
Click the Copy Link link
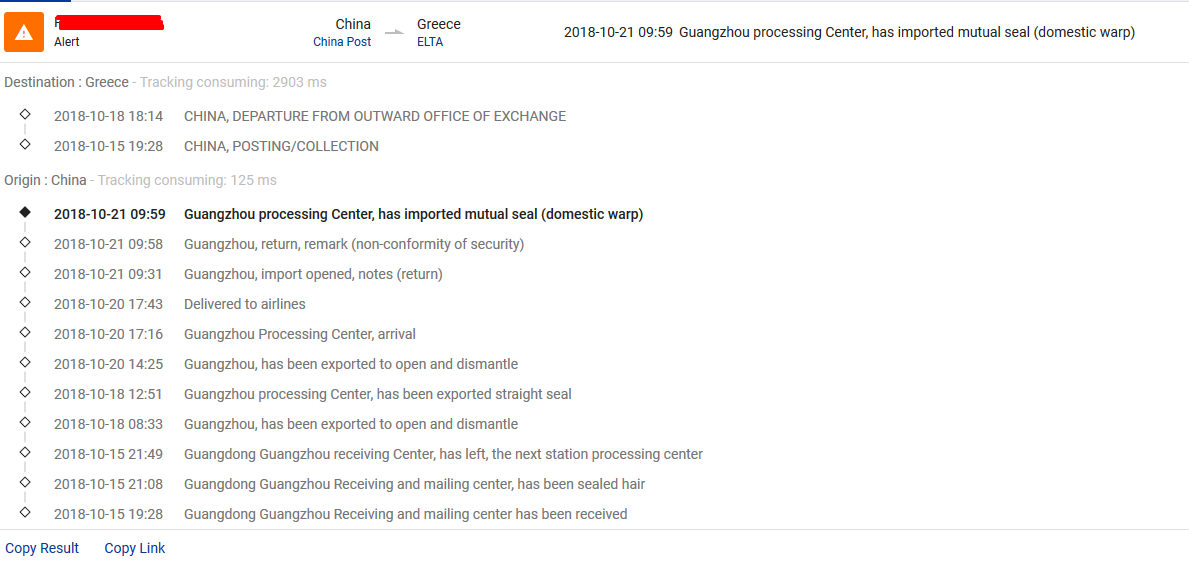(135, 548)
